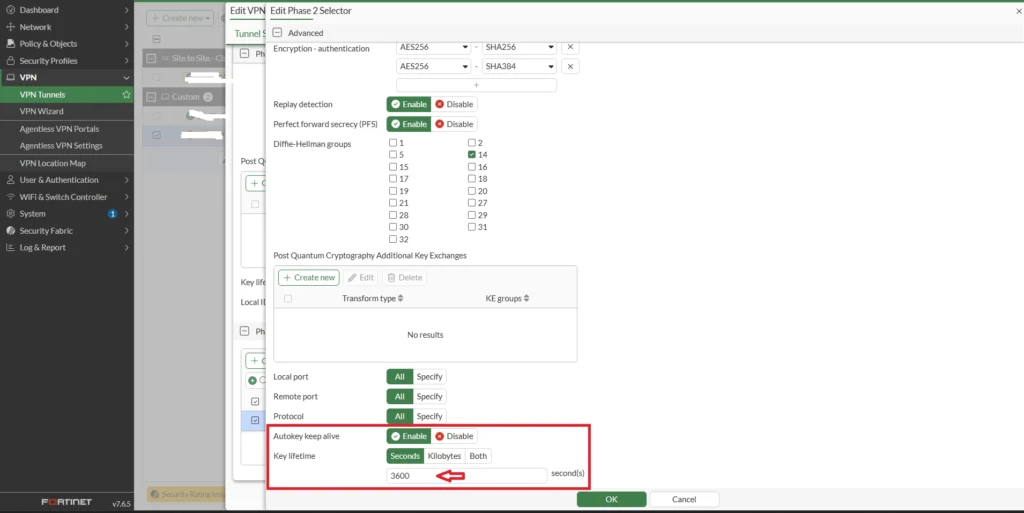Open AES256 dropdown paired with SHA256

tap(434, 47)
